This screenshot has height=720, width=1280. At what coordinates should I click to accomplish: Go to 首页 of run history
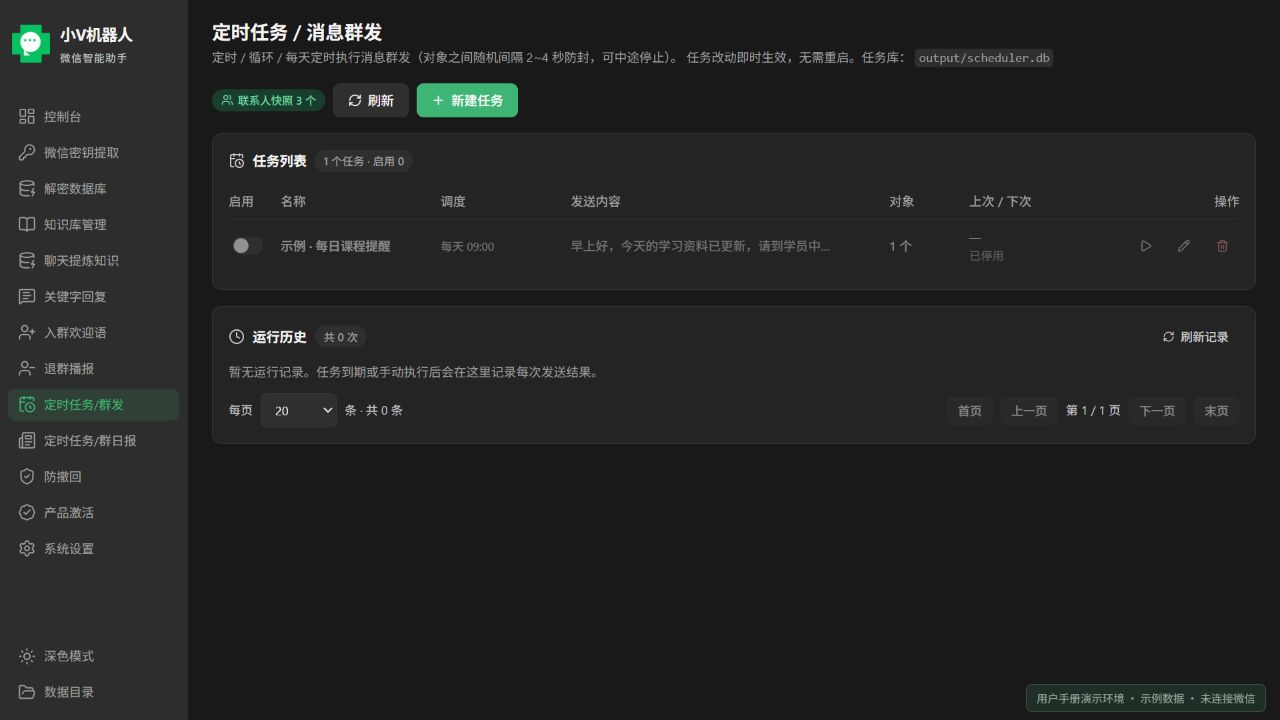970,411
